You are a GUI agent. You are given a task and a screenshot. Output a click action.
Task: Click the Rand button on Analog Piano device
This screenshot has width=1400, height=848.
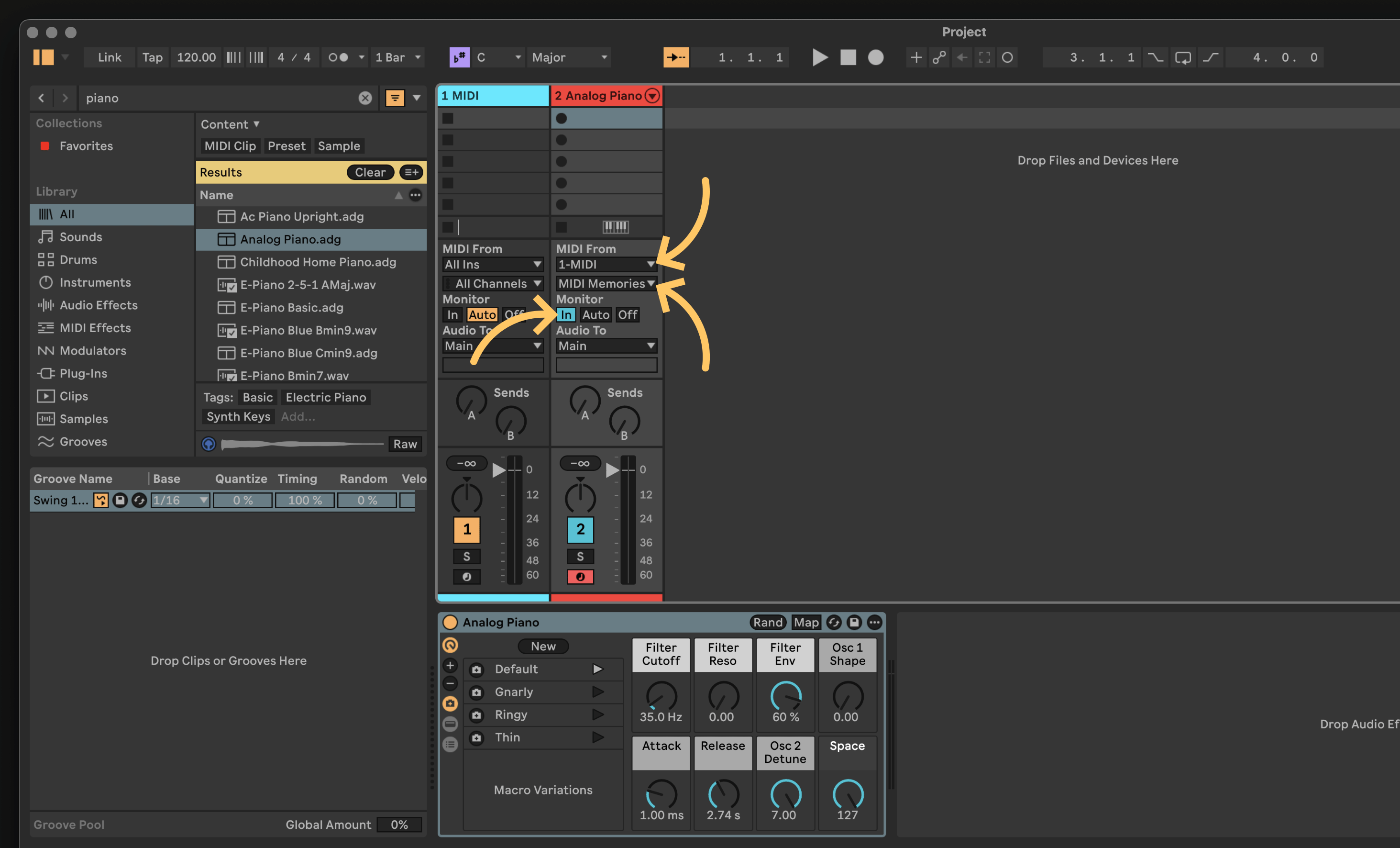768,622
